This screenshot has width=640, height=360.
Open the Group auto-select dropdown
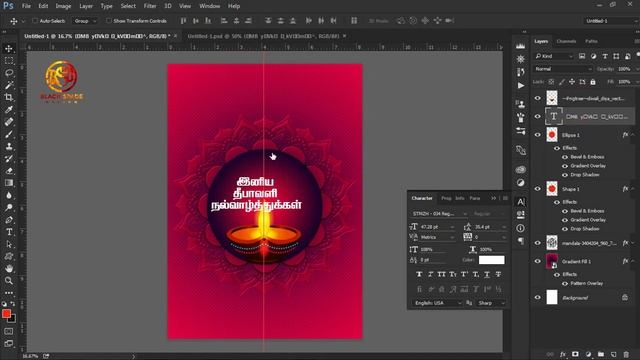click(x=85, y=21)
